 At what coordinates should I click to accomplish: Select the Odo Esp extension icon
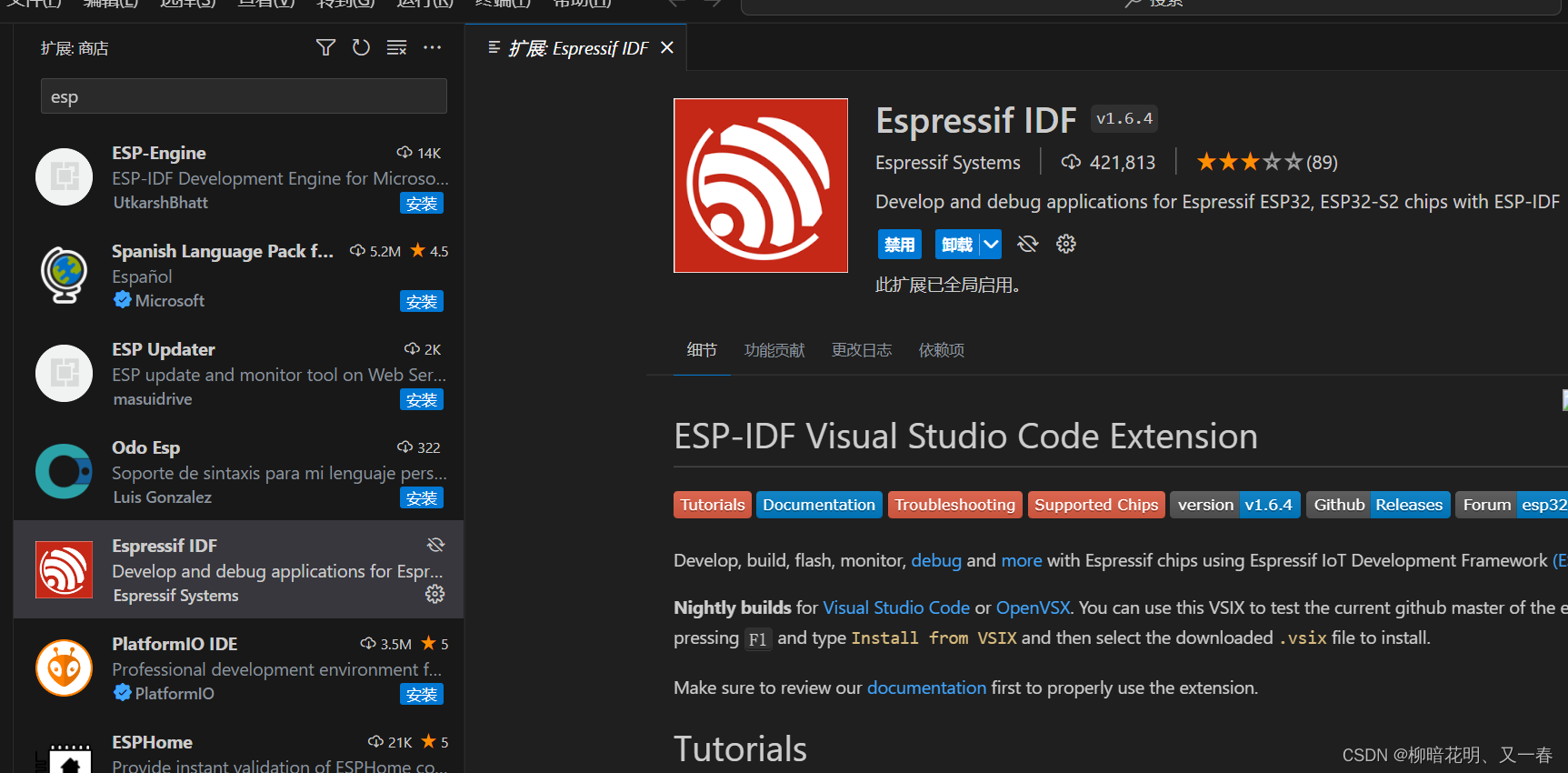pos(64,471)
